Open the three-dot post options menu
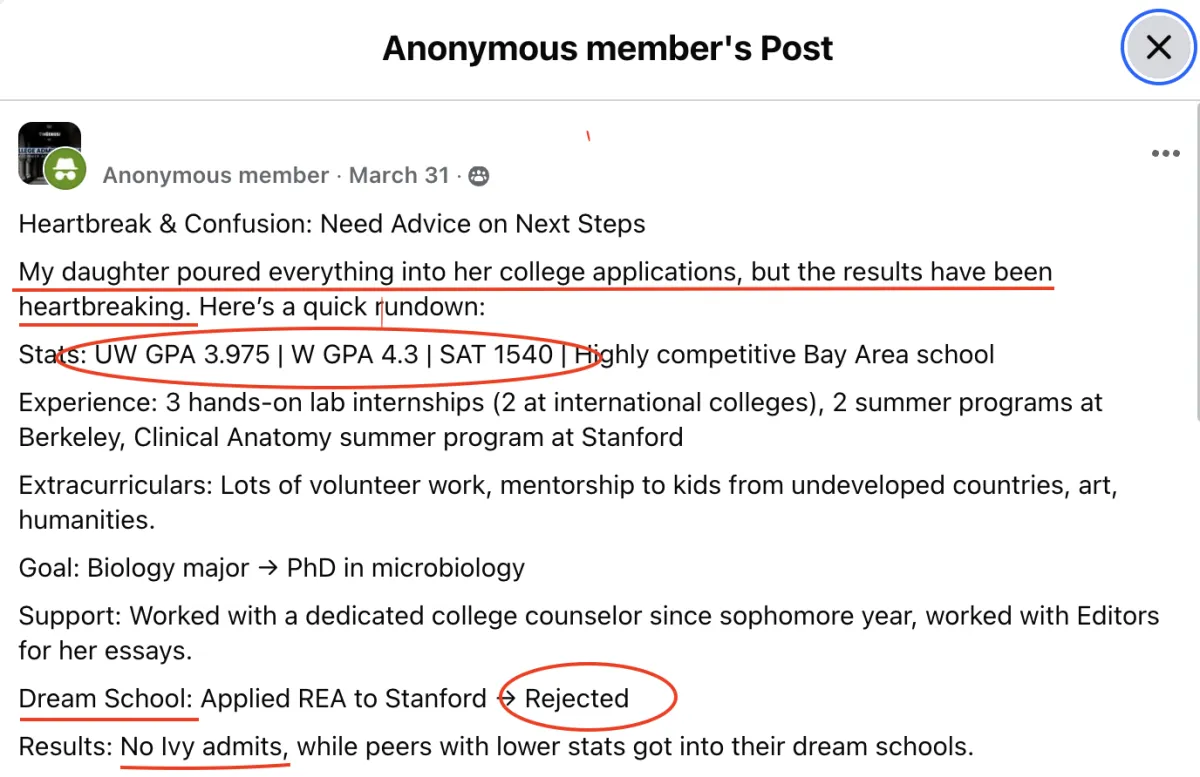This screenshot has height=777, width=1200. [x=1165, y=154]
